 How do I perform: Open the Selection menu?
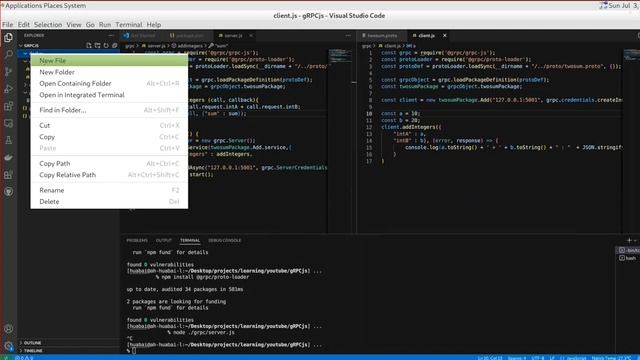click(x=48, y=24)
